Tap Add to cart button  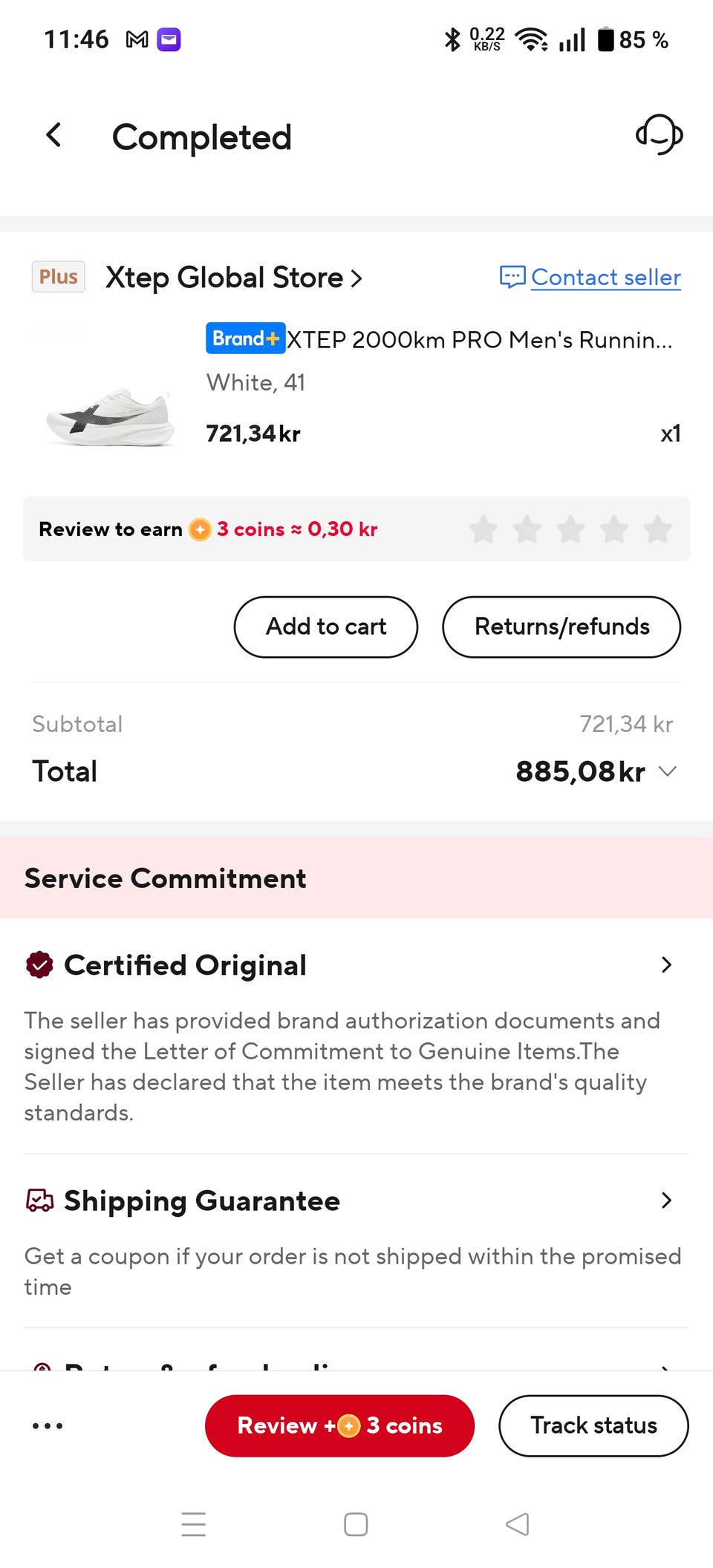(x=326, y=627)
